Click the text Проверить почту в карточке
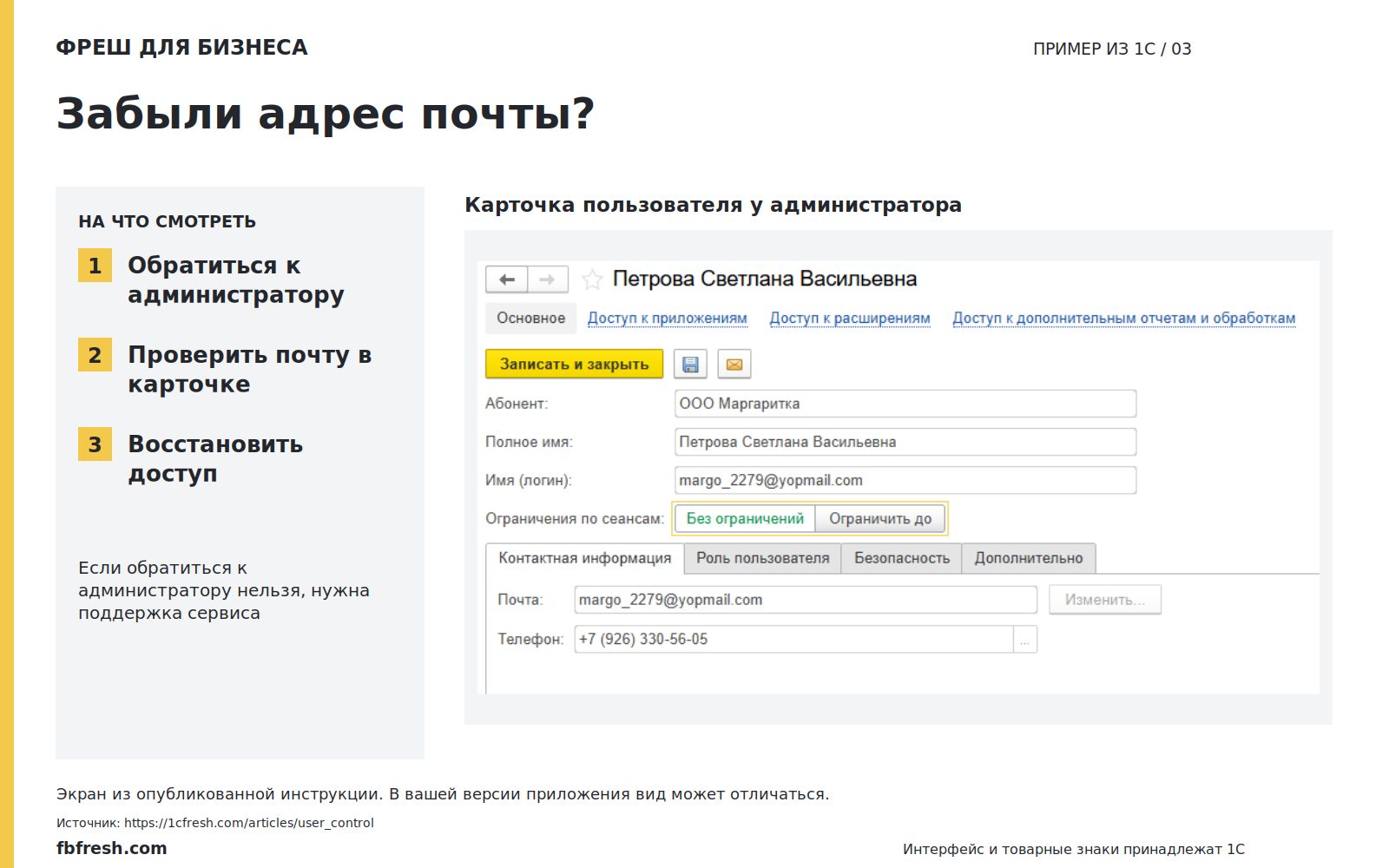The image size is (1389, 868). coord(249,370)
